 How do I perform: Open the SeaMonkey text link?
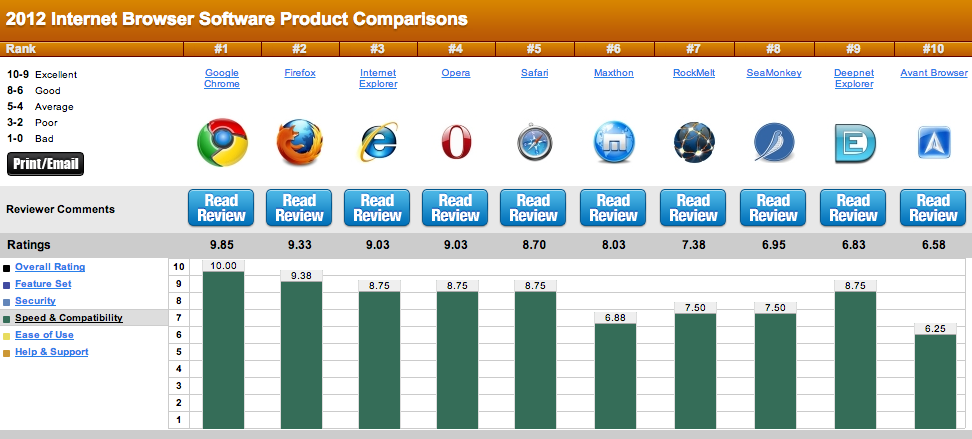(774, 73)
